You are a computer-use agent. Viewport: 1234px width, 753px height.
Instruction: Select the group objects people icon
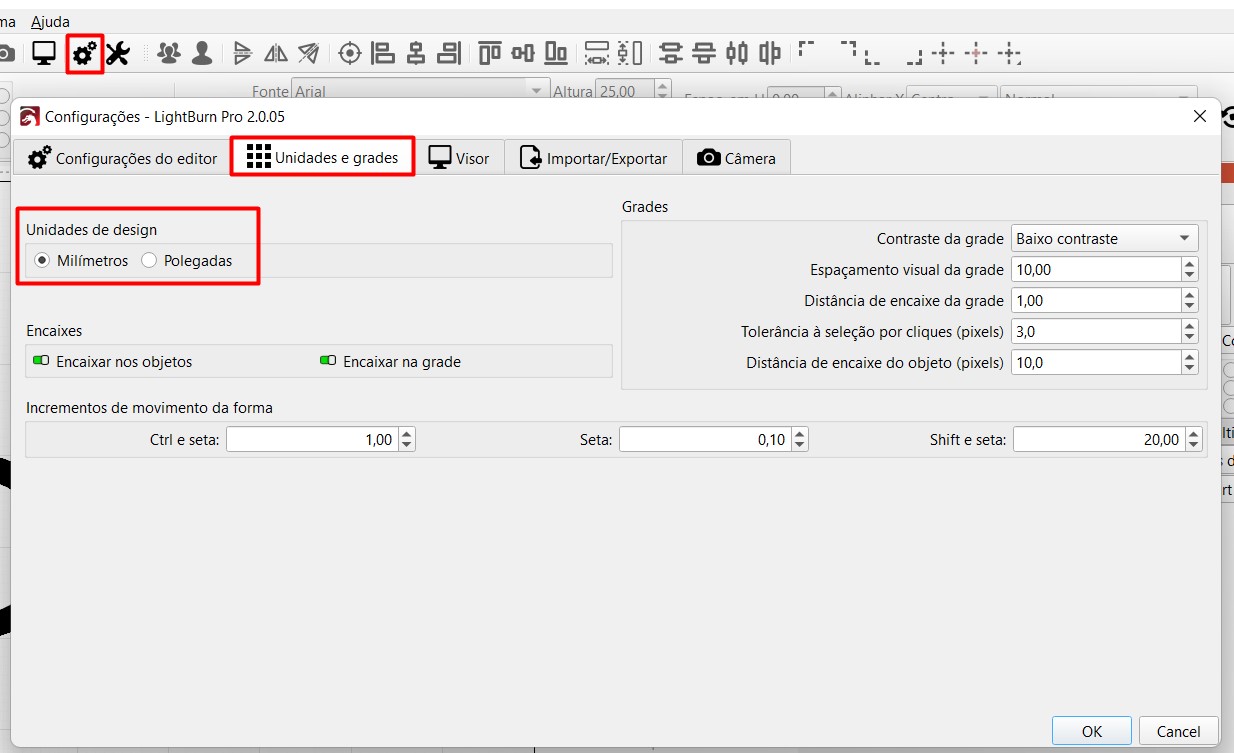(170, 53)
